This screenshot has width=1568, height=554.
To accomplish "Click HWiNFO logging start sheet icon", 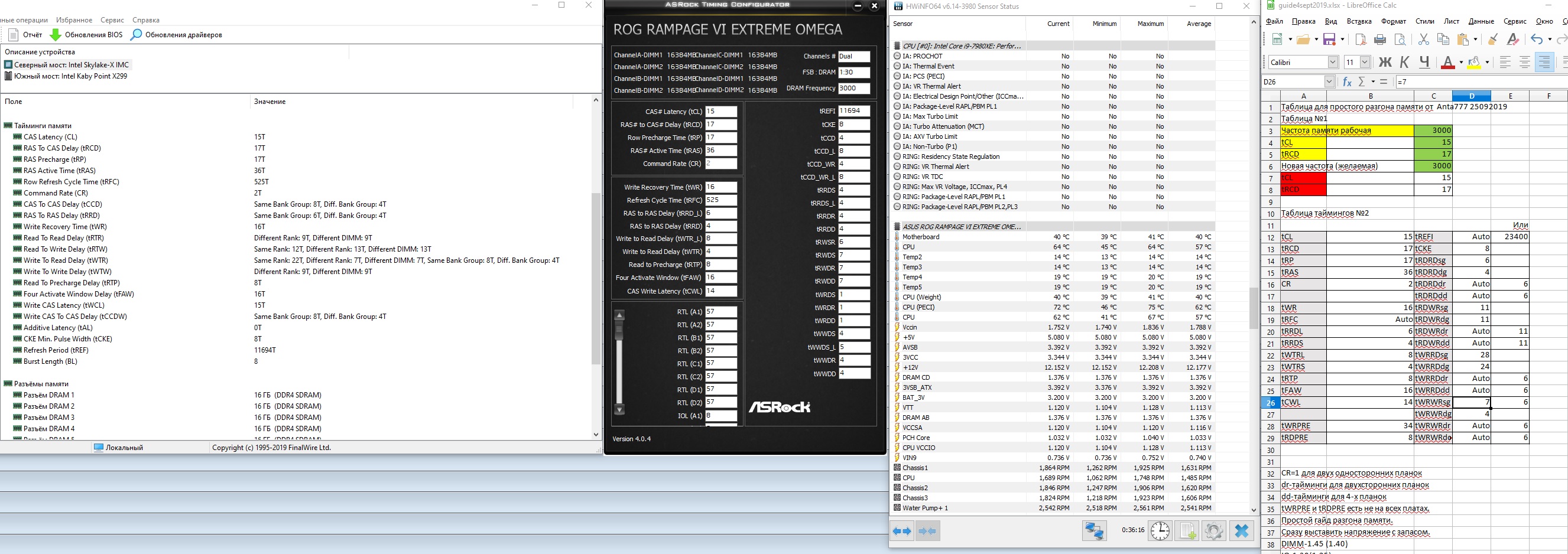I will tap(1187, 531).
